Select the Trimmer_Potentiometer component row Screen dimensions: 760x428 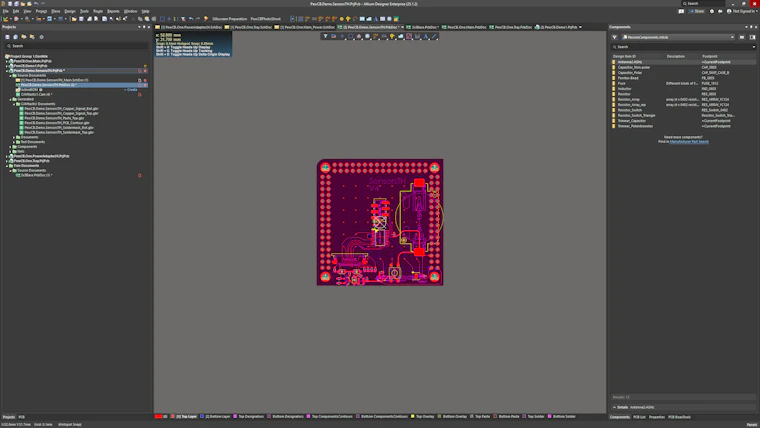click(683, 126)
